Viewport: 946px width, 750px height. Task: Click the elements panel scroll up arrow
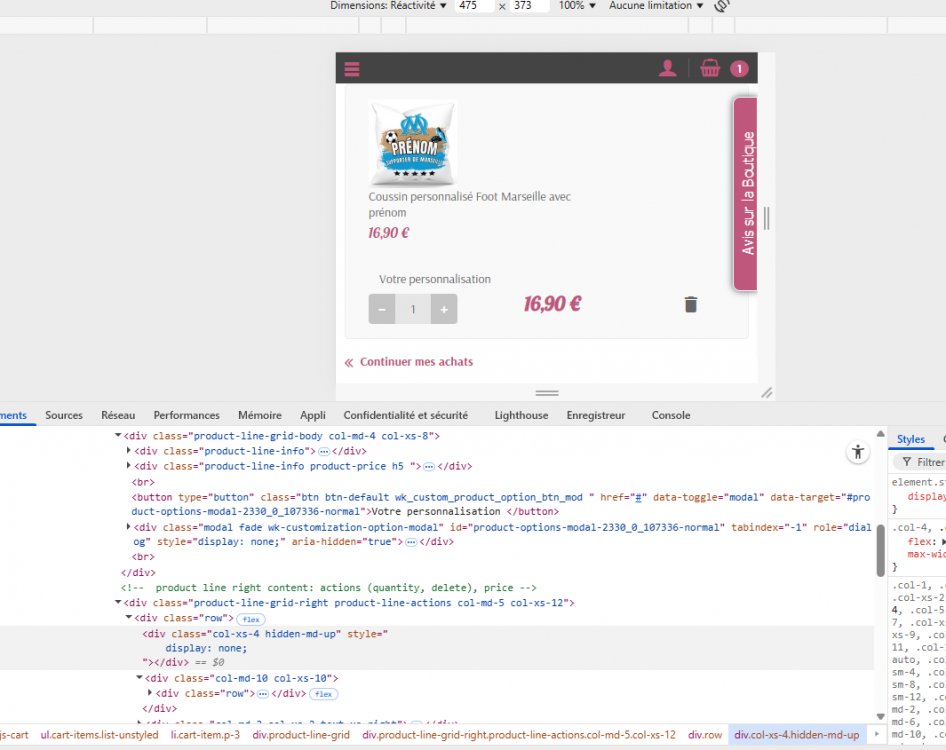(880, 434)
